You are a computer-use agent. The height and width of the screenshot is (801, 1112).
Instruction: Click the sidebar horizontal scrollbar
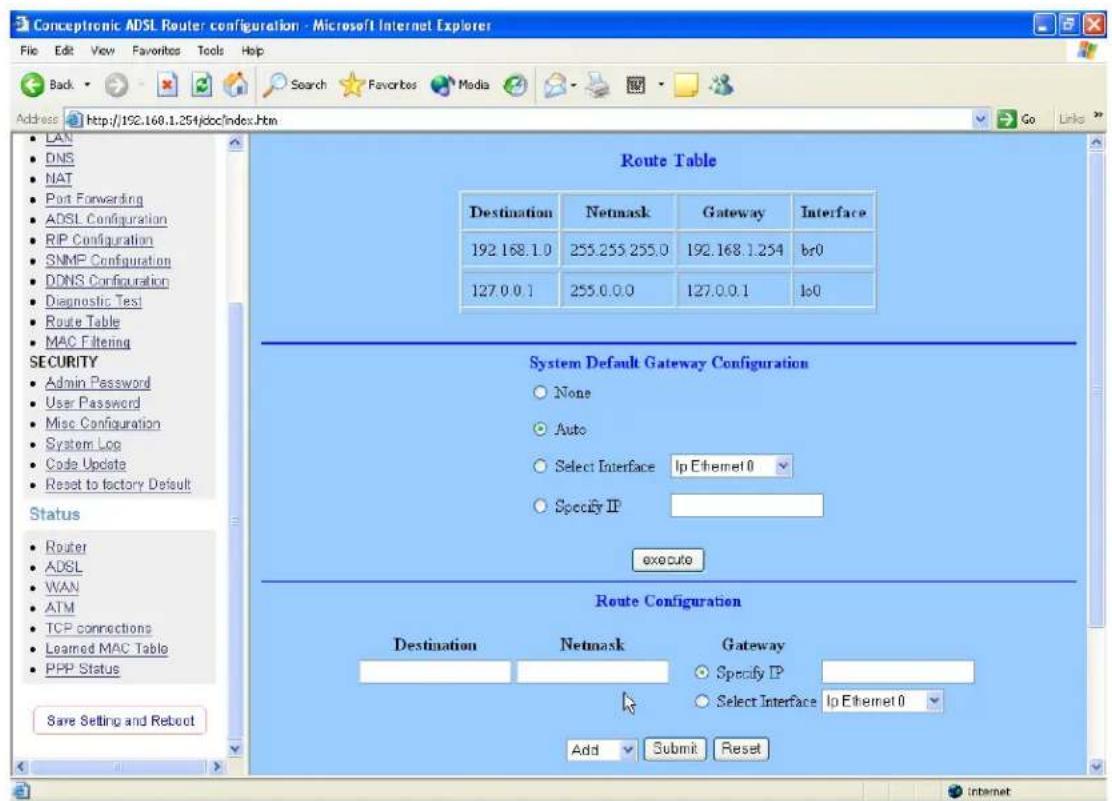118,767
